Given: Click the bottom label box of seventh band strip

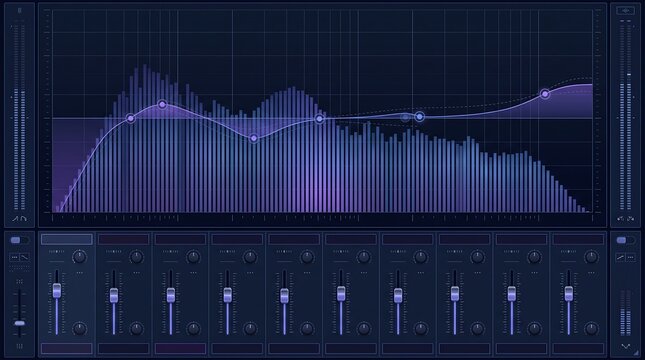Looking at the screenshot, I should pos(408,348).
